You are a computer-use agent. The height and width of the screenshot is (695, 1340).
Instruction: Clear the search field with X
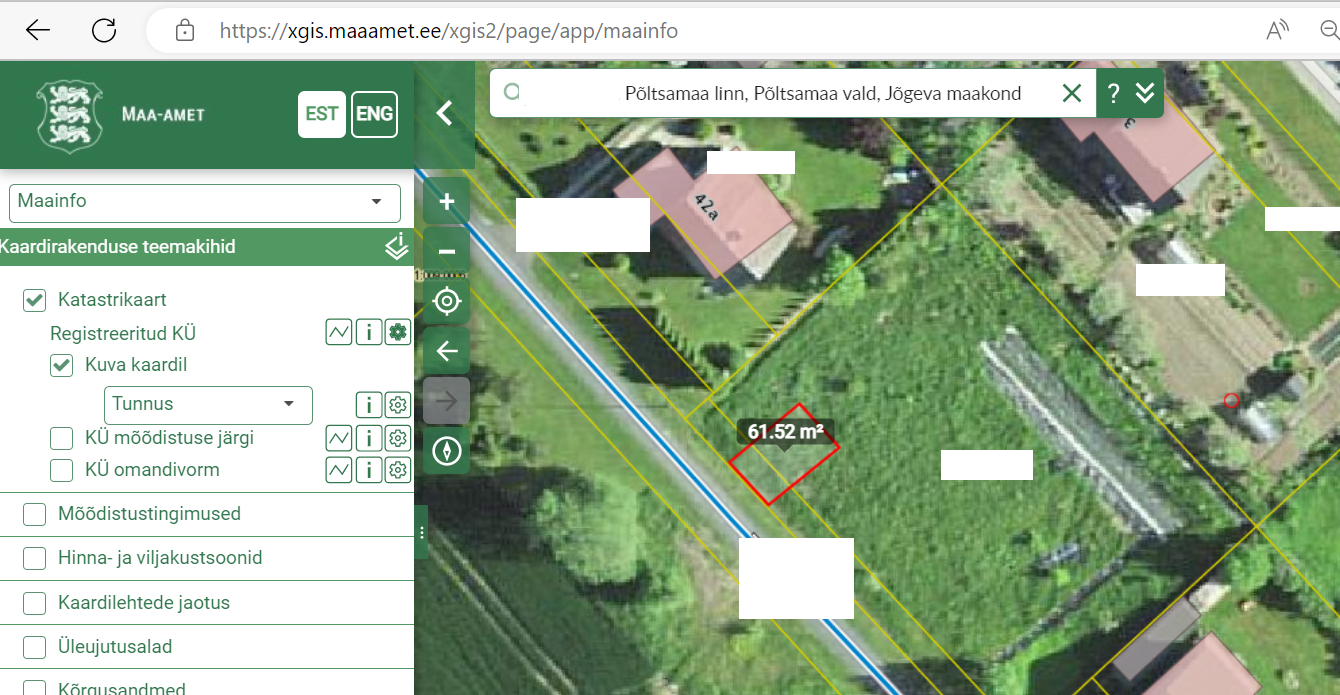(x=1071, y=94)
